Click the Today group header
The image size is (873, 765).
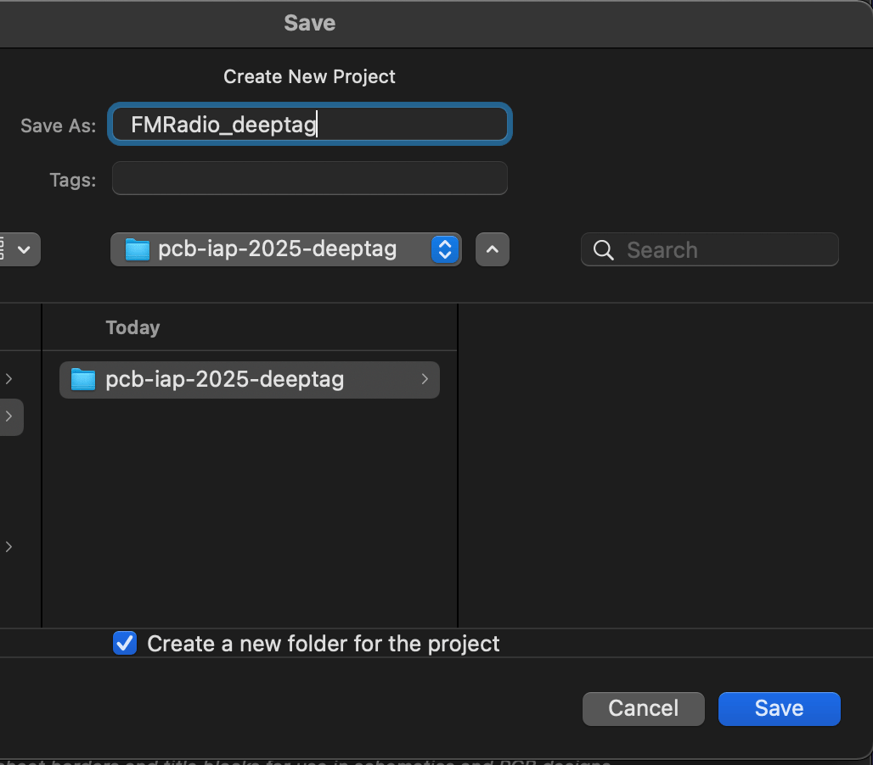point(133,327)
